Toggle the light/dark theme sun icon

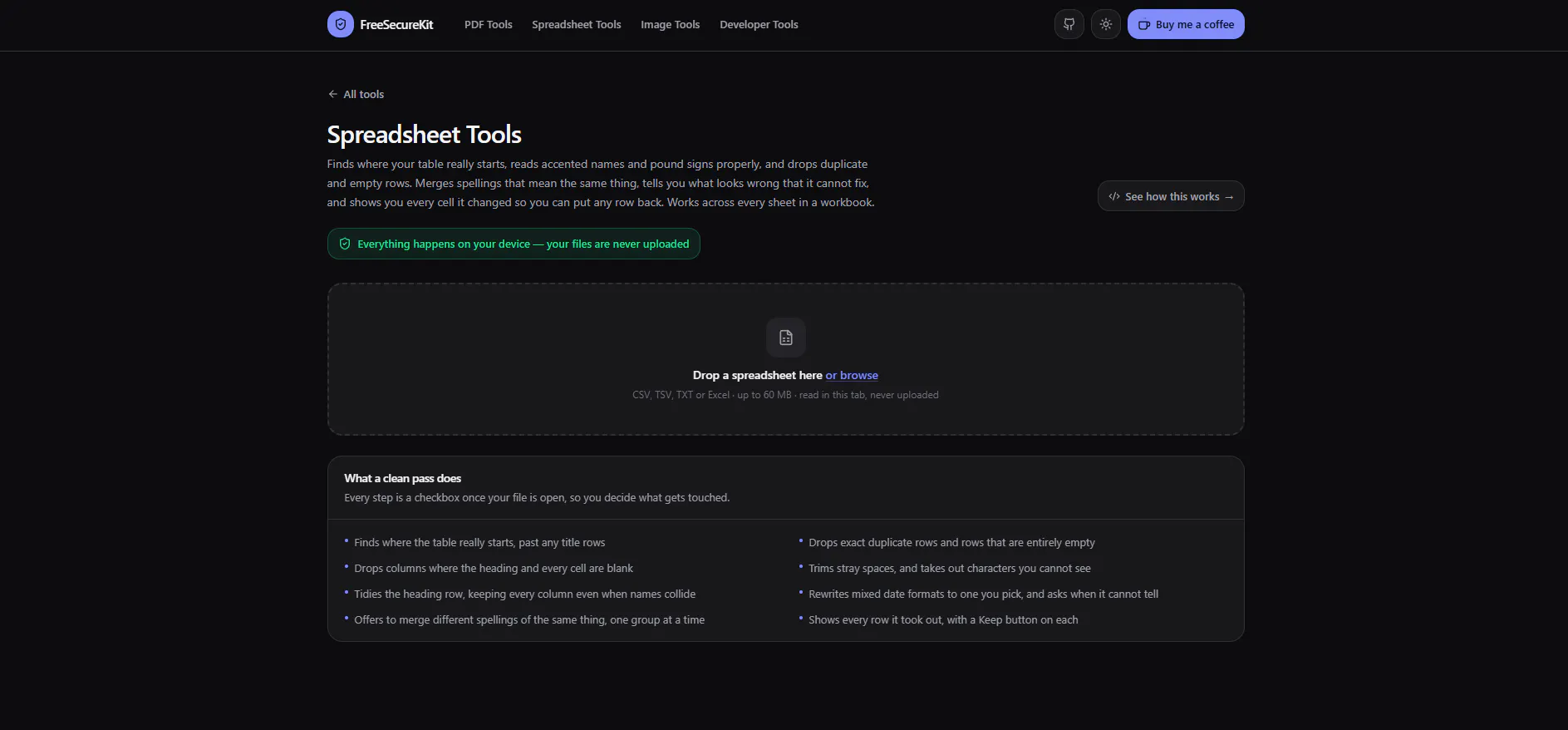[1106, 24]
